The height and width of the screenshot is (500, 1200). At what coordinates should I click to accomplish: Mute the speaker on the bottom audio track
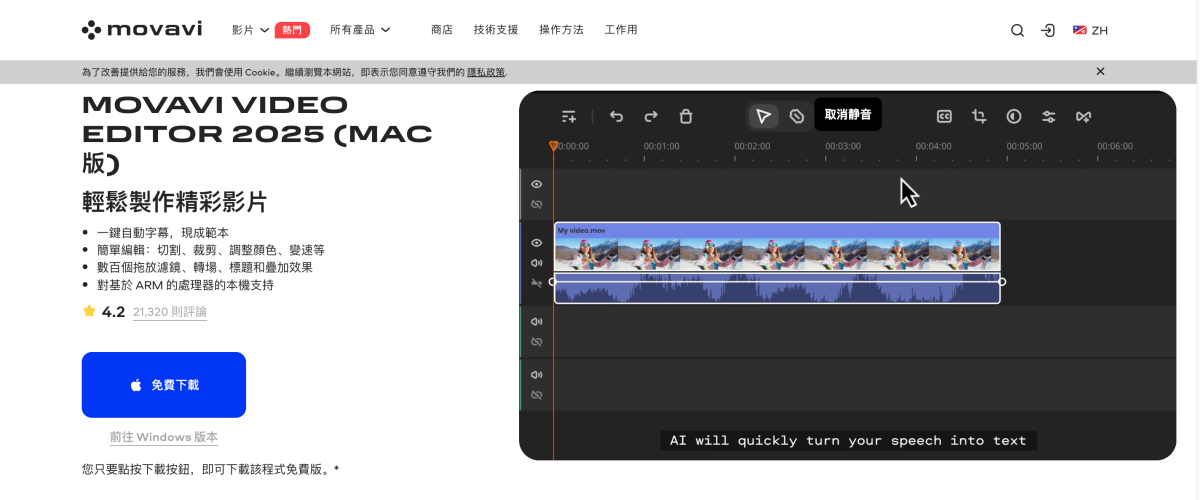(537, 374)
